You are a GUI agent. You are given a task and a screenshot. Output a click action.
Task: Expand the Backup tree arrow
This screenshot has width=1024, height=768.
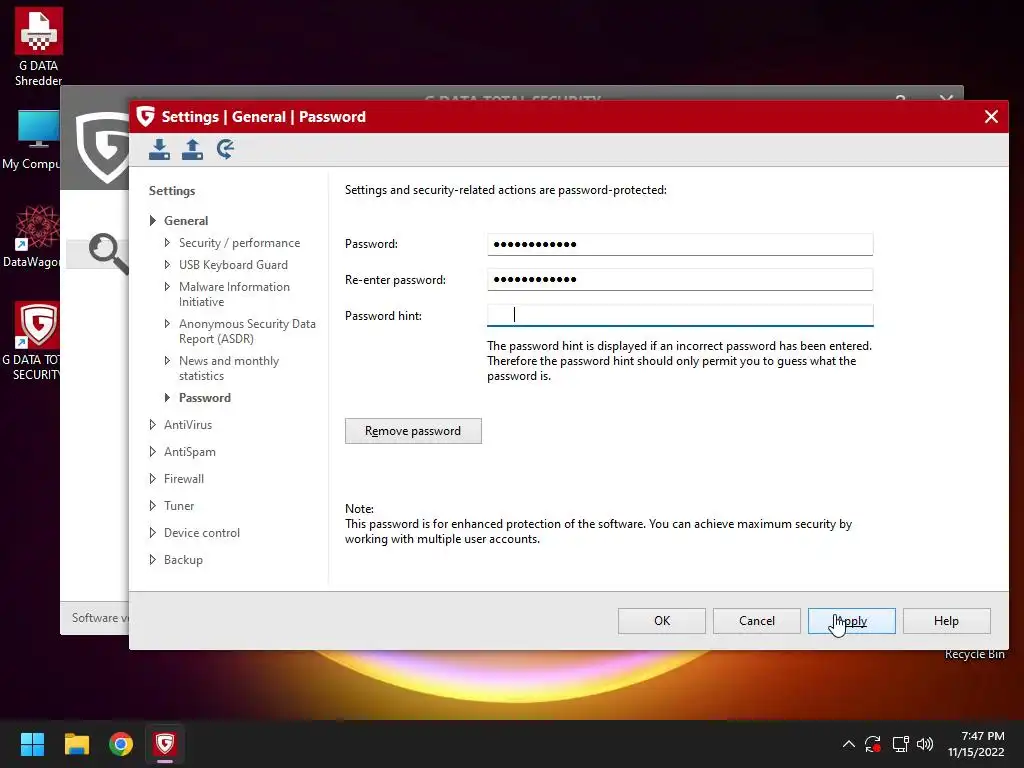(152, 560)
